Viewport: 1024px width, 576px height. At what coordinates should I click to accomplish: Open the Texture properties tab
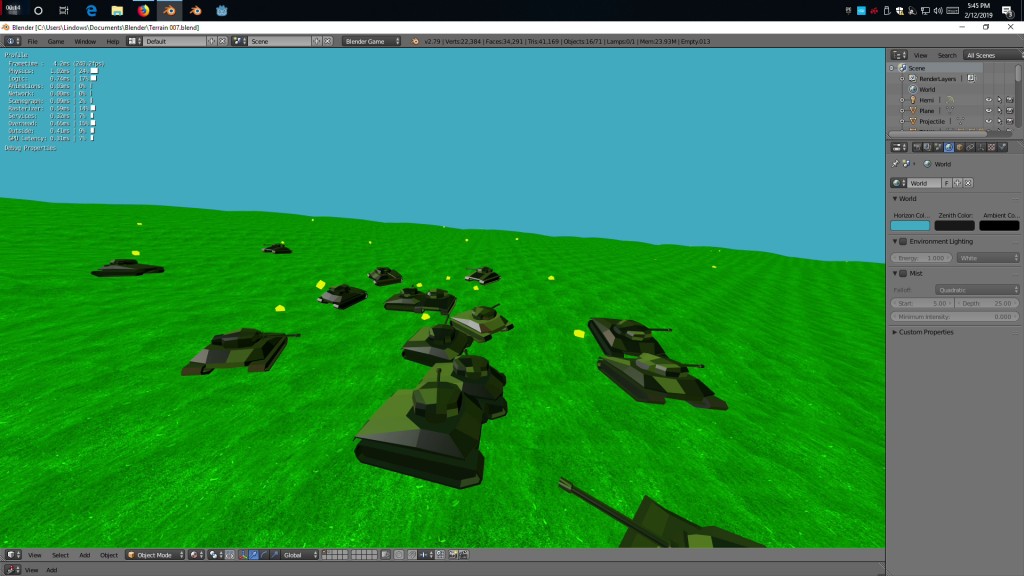pyautogui.click(x=991, y=147)
